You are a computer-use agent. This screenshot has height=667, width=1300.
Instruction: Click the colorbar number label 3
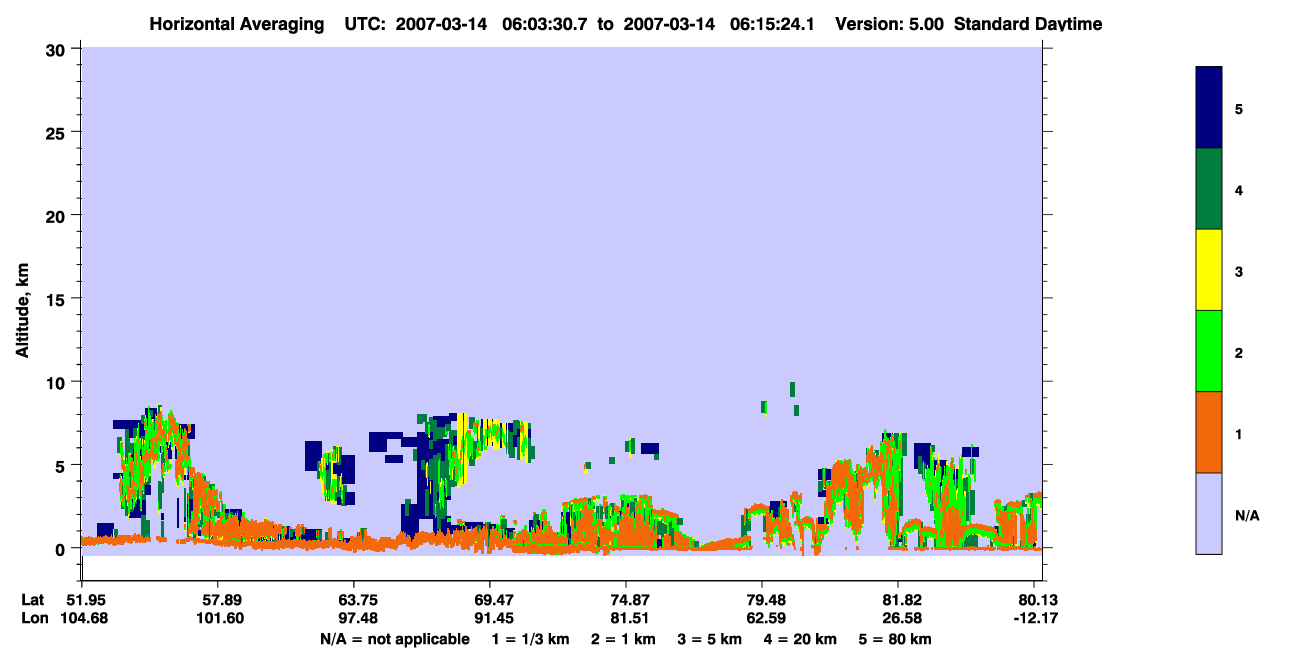coord(1239,271)
